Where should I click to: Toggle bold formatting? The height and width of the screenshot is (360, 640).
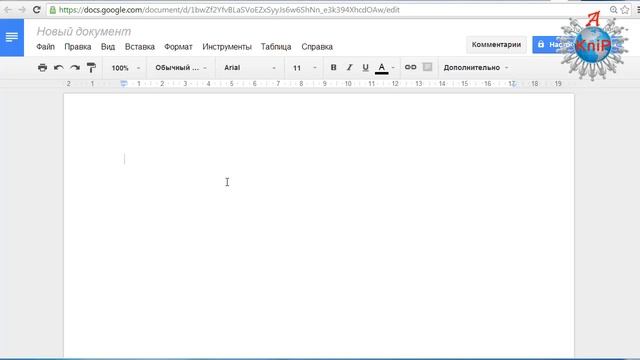pos(333,68)
